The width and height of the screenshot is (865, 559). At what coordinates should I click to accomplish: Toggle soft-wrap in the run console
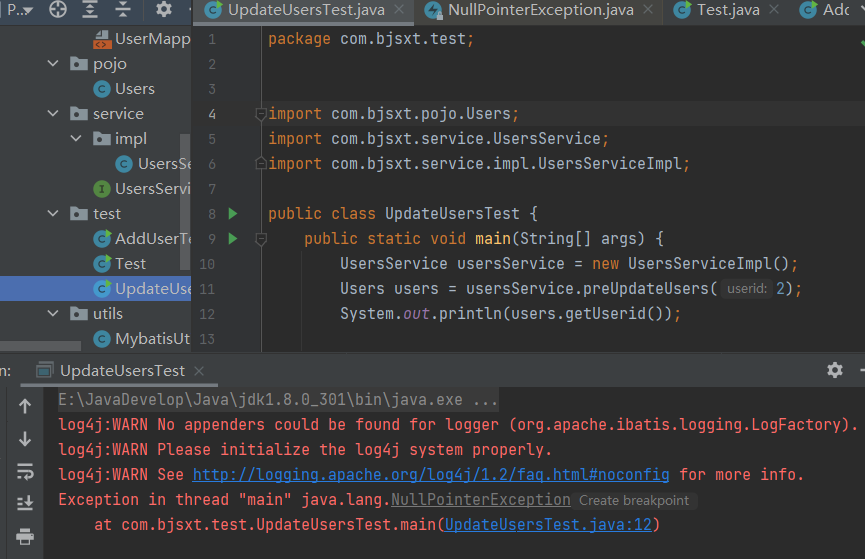coord(25,472)
